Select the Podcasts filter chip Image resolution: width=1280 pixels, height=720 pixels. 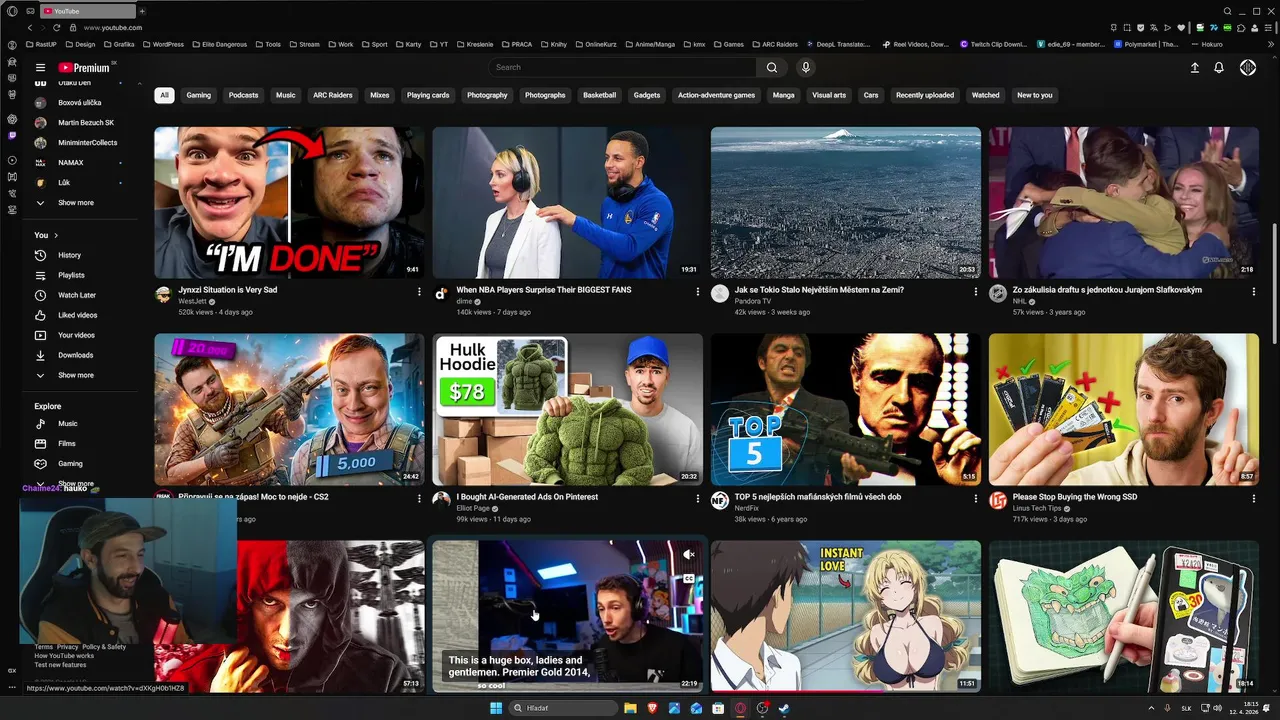point(243,95)
